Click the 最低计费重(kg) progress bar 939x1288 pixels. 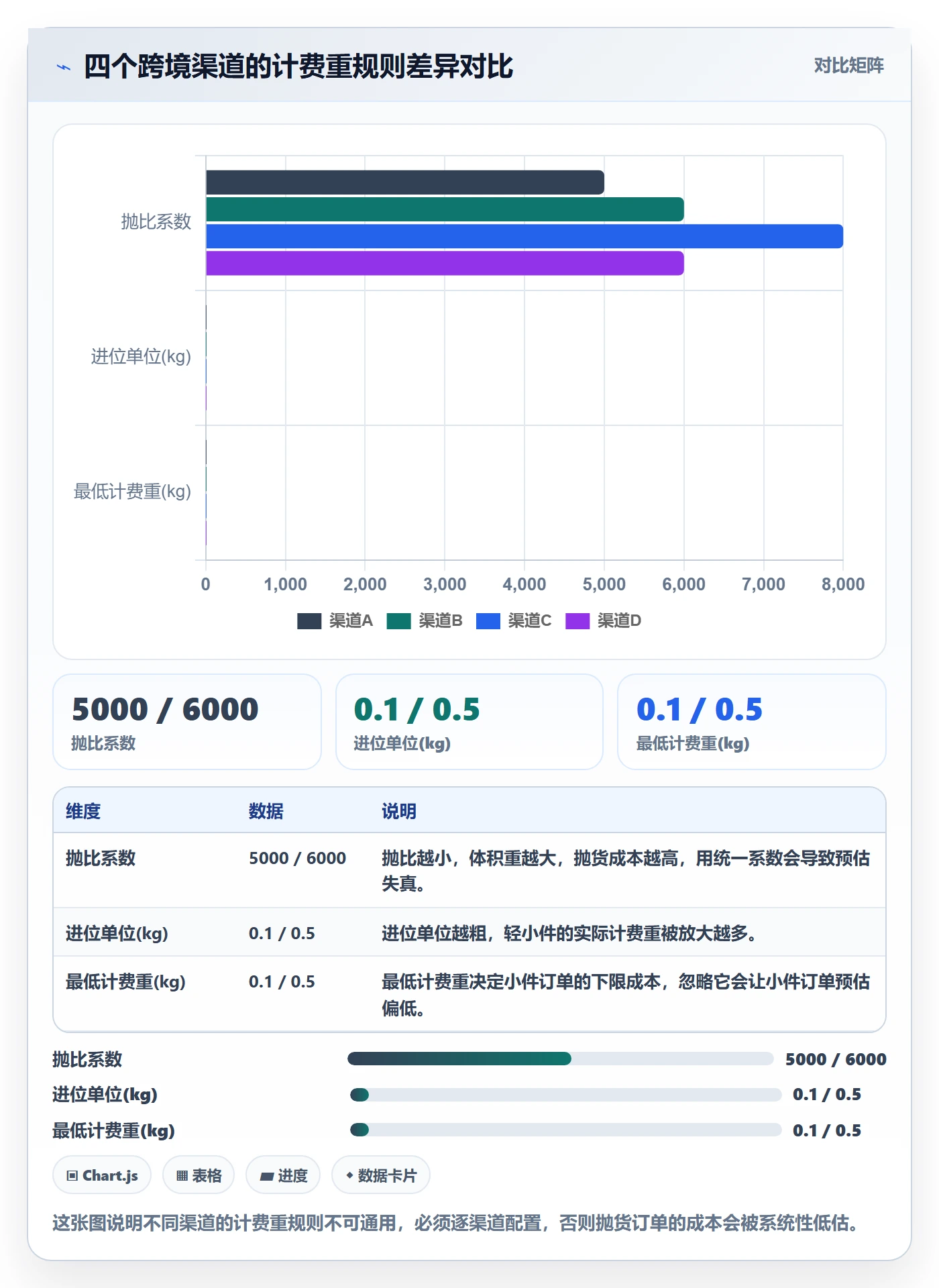(x=565, y=1130)
